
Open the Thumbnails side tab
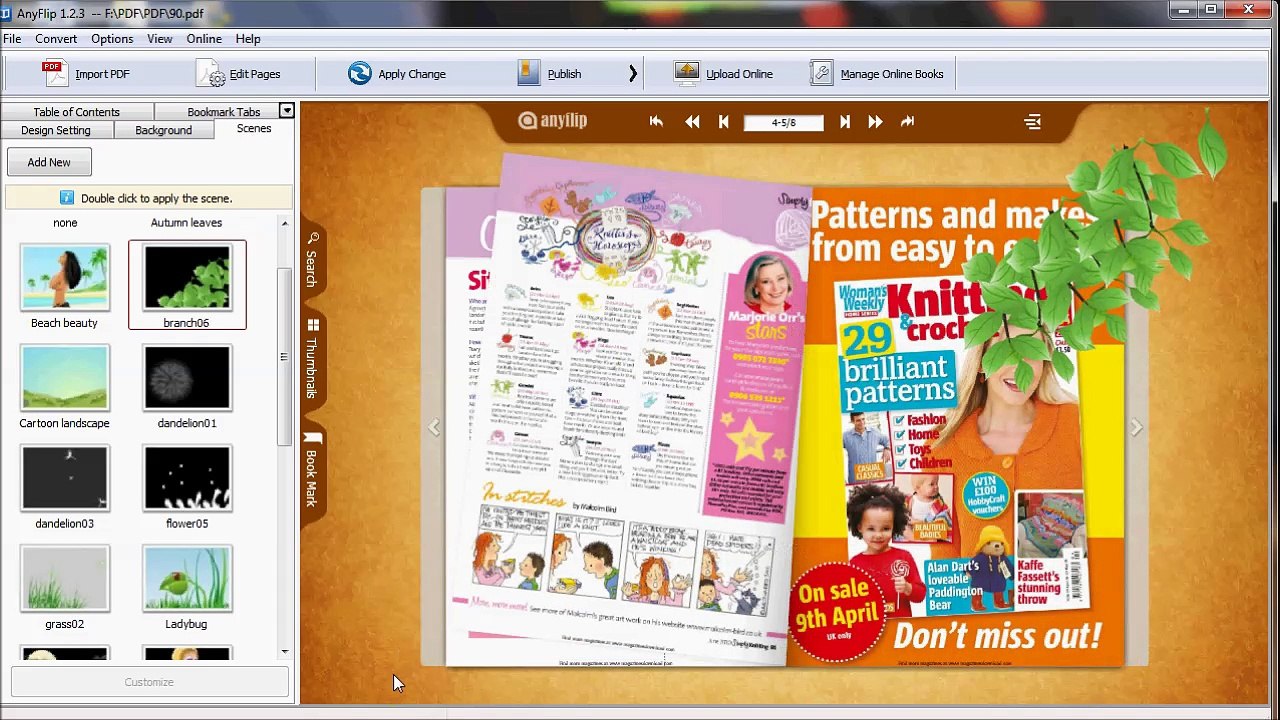coord(312,359)
